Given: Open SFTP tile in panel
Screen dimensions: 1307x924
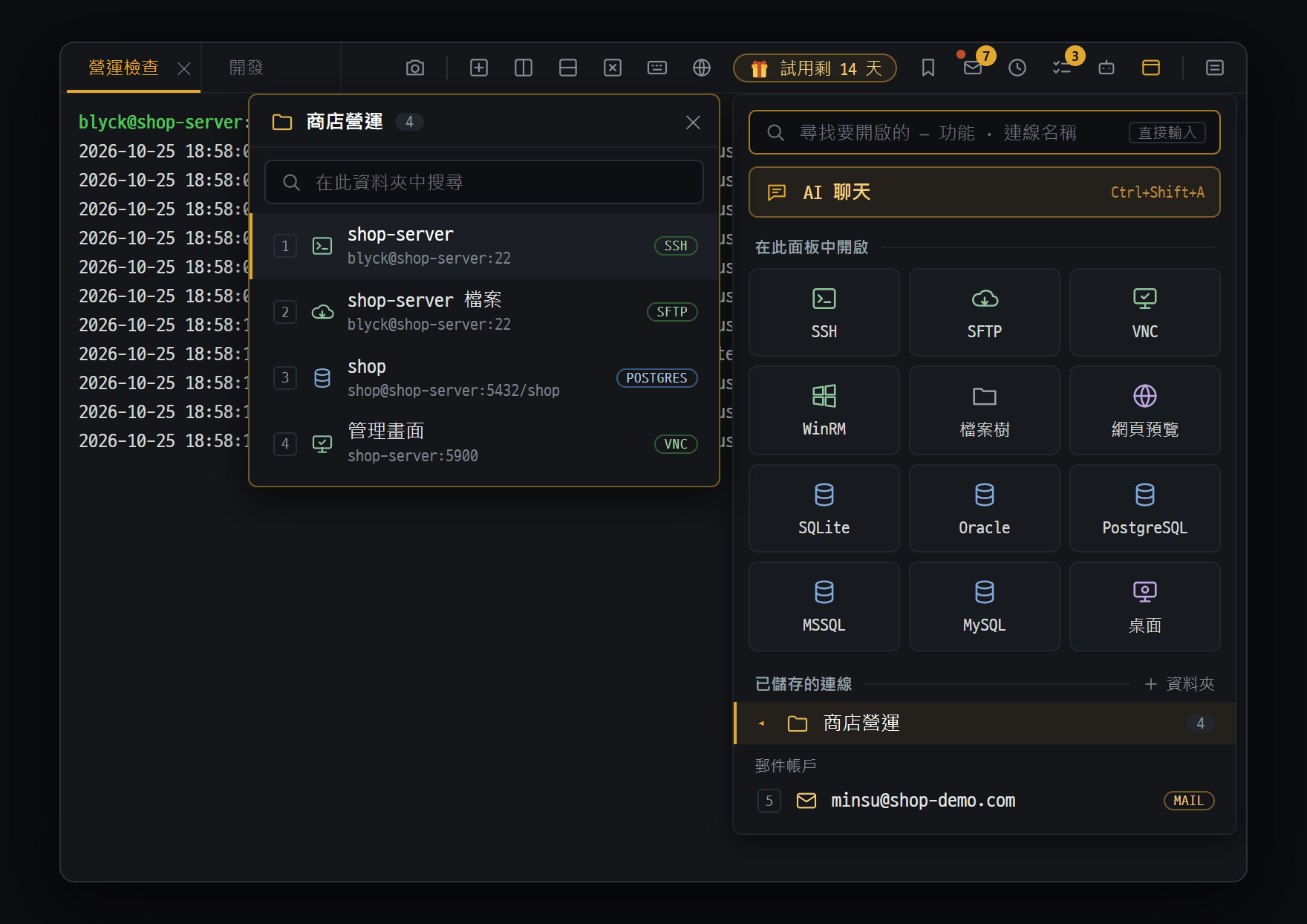Looking at the screenshot, I should tap(985, 313).
